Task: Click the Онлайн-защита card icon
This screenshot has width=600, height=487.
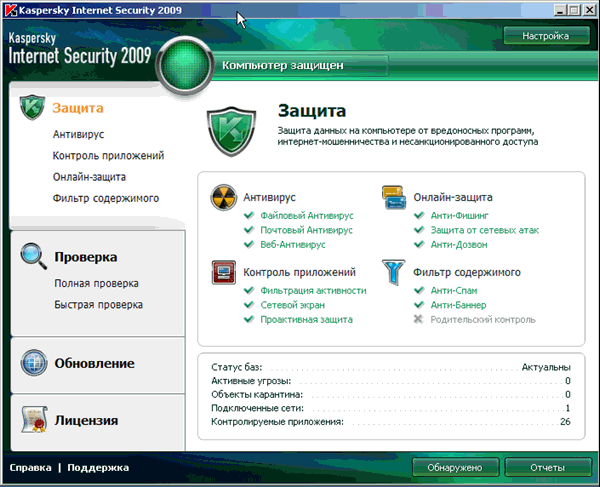Action: (x=392, y=197)
